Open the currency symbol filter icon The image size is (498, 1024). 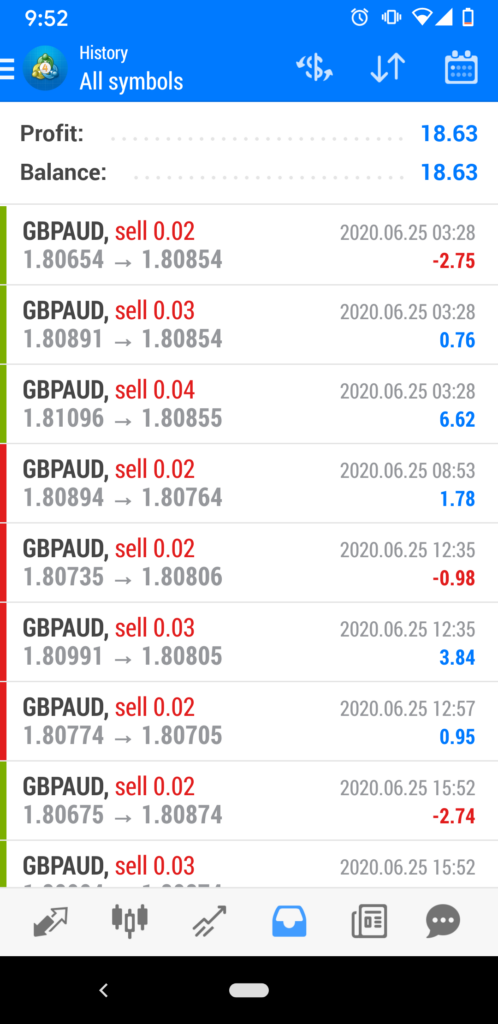point(315,68)
